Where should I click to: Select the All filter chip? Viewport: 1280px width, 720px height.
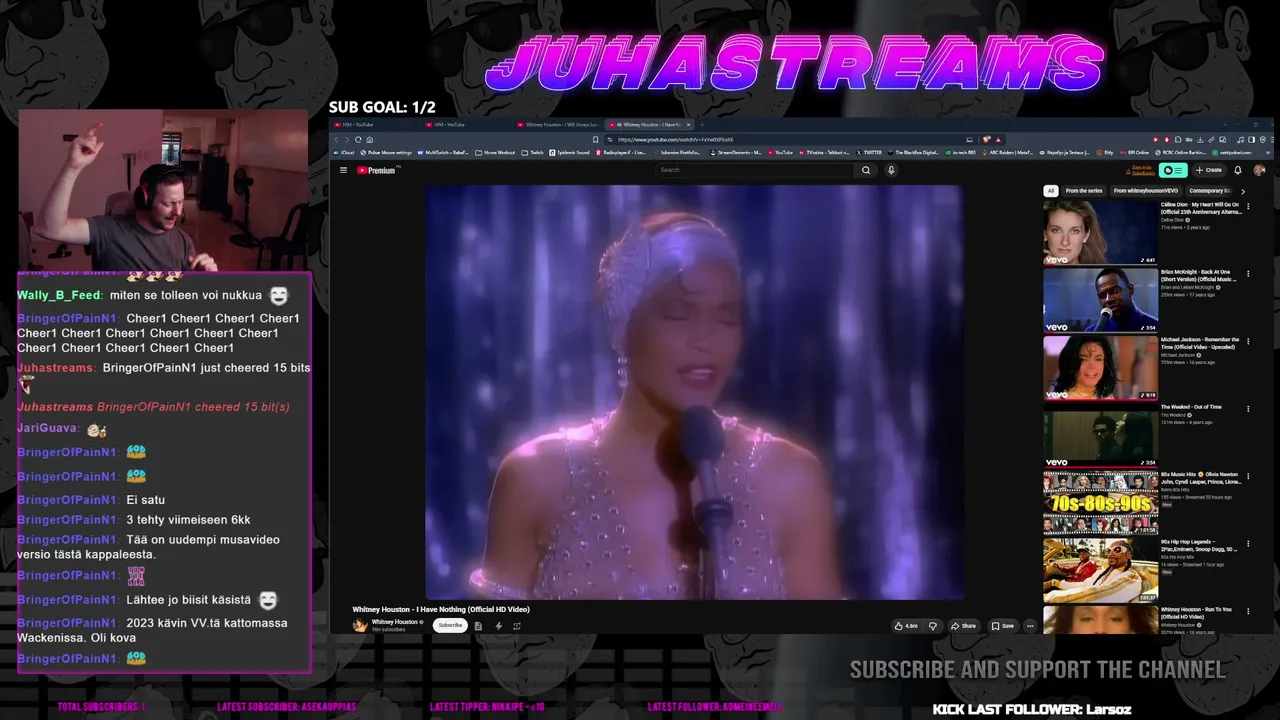point(1050,191)
